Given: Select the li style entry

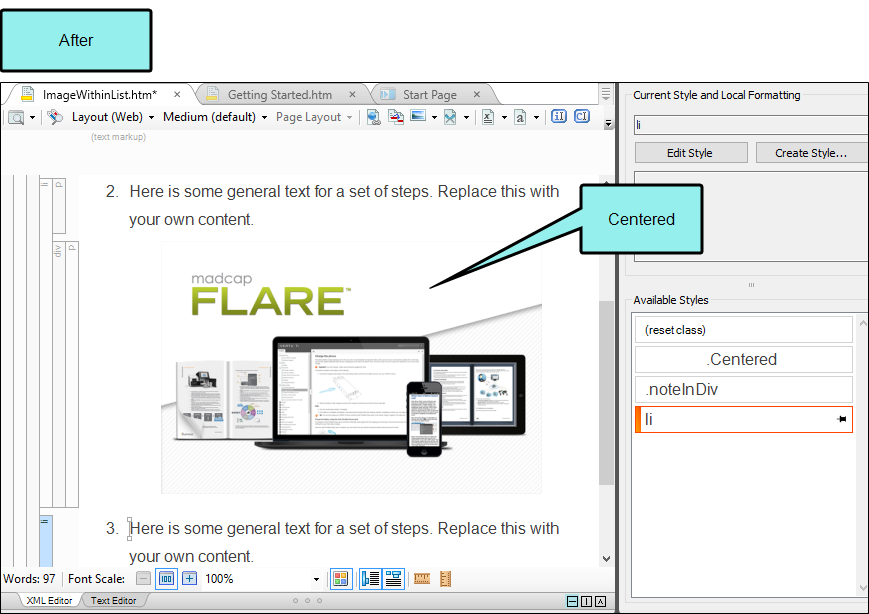Looking at the screenshot, I should click(x=743, y=419).
